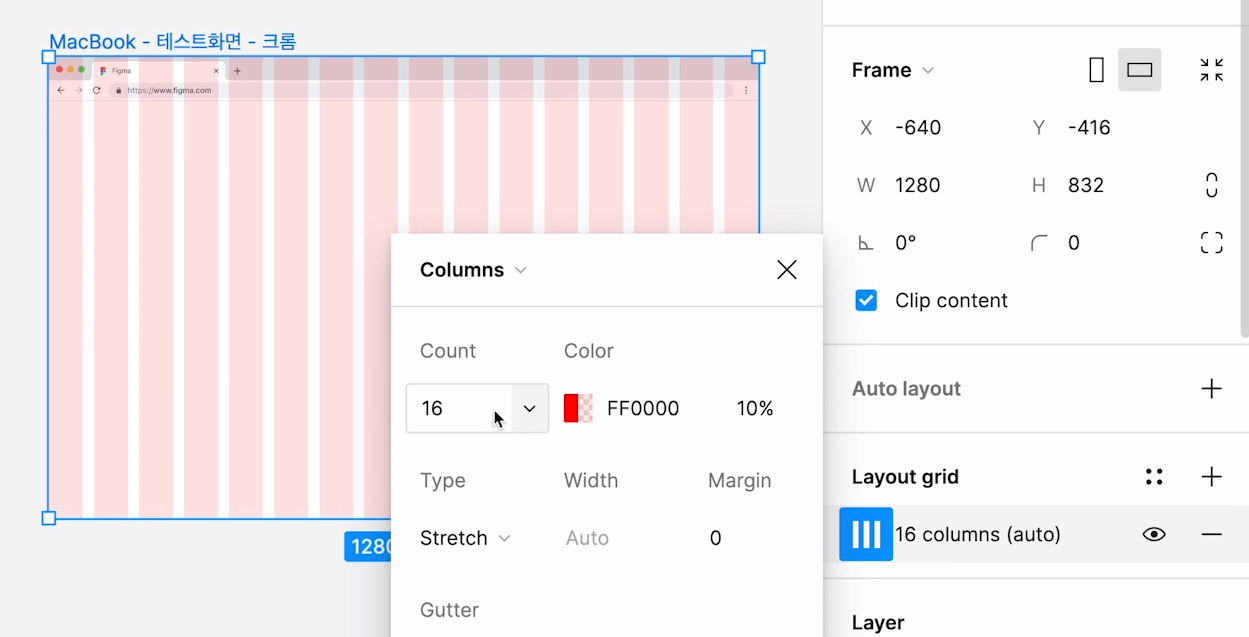Open the Count dropdown arrow
The width and height of the screenshot is (1249, 637).
pyautogui.click(x=530, y=408)
